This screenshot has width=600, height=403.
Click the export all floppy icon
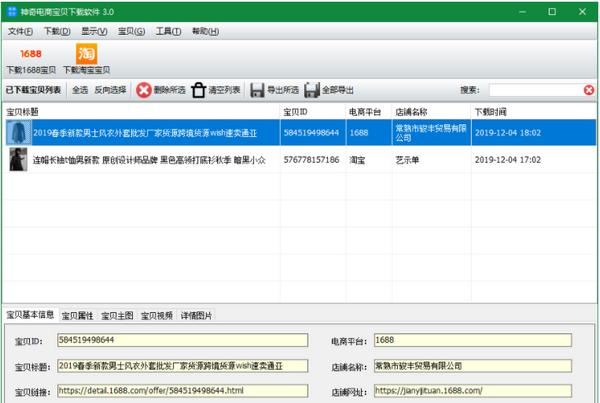[x=312, y=90]
